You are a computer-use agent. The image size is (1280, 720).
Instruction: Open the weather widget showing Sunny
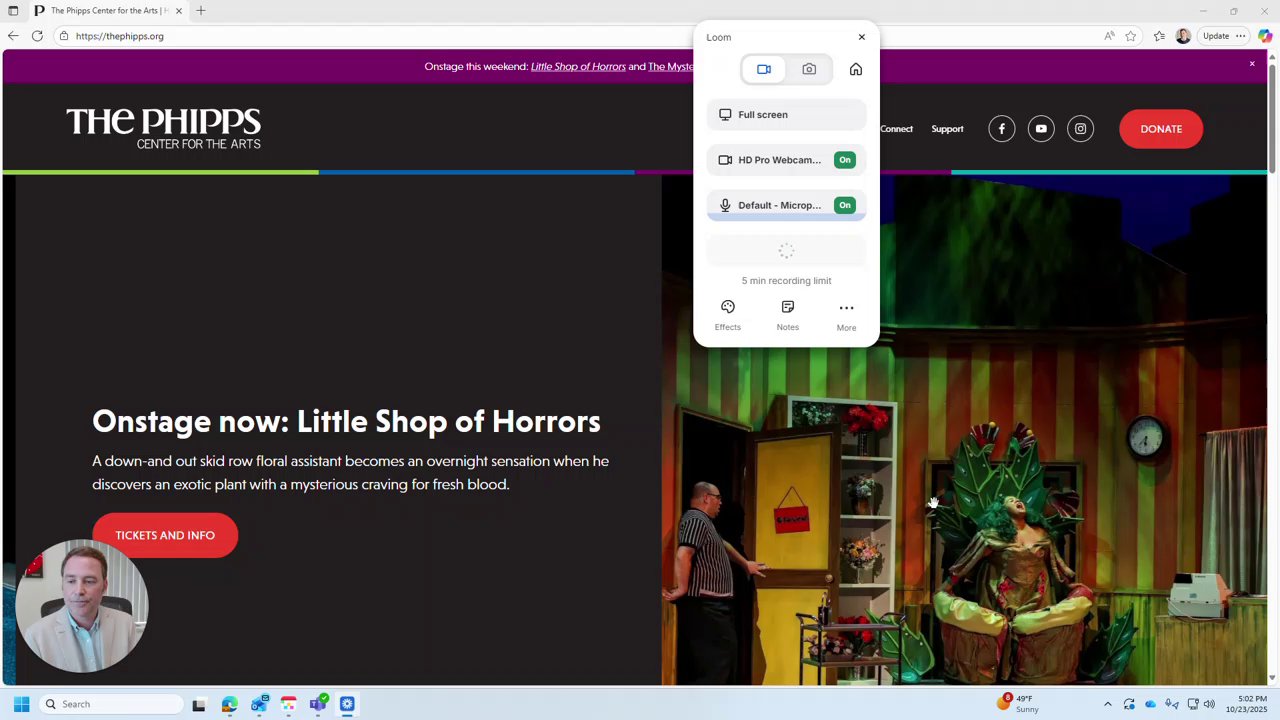(x=1019, y=704)
